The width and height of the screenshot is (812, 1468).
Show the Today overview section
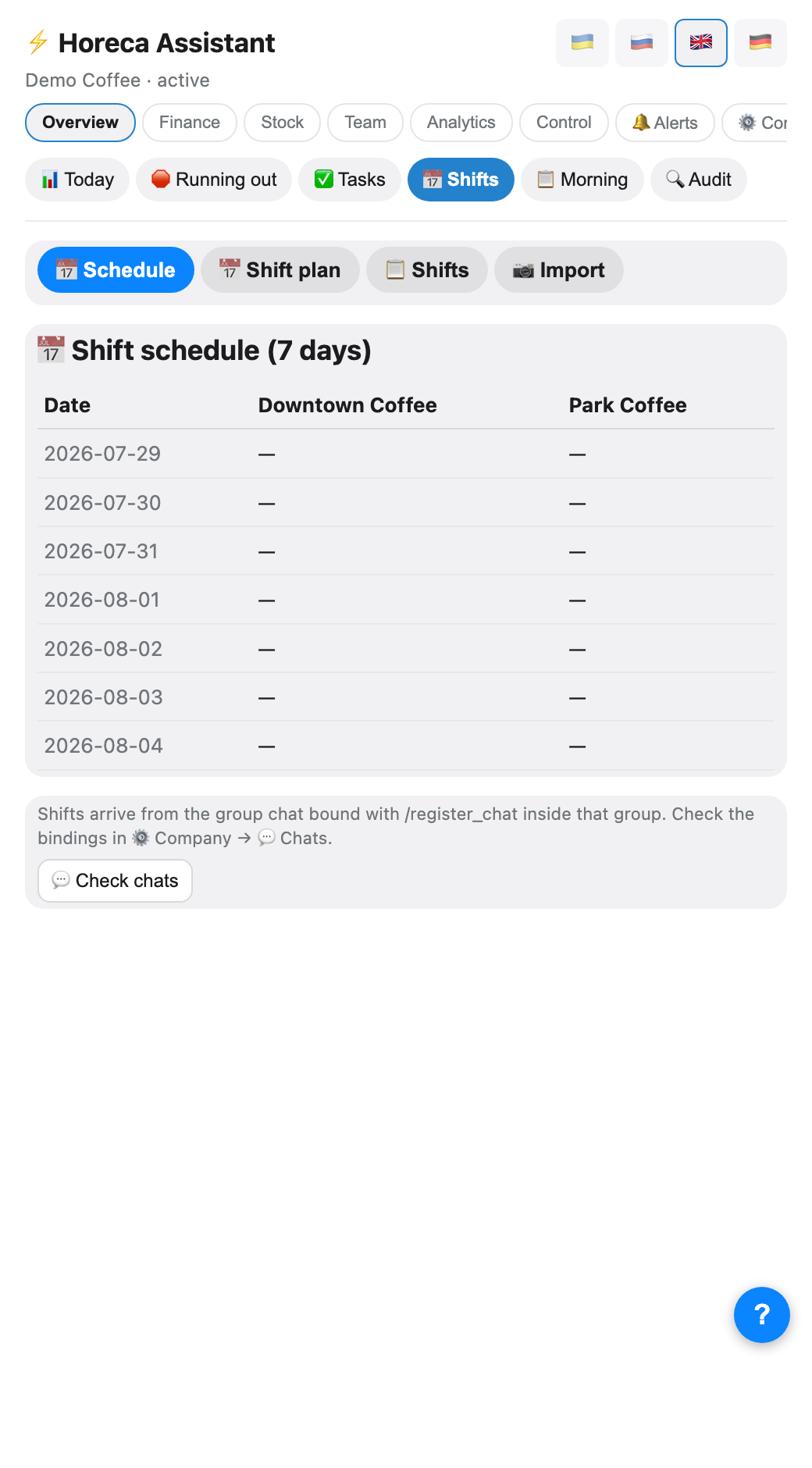(77, 180)
